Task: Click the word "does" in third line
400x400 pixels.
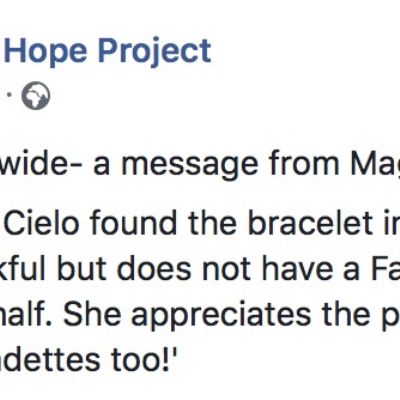Action: coord(154,269)
